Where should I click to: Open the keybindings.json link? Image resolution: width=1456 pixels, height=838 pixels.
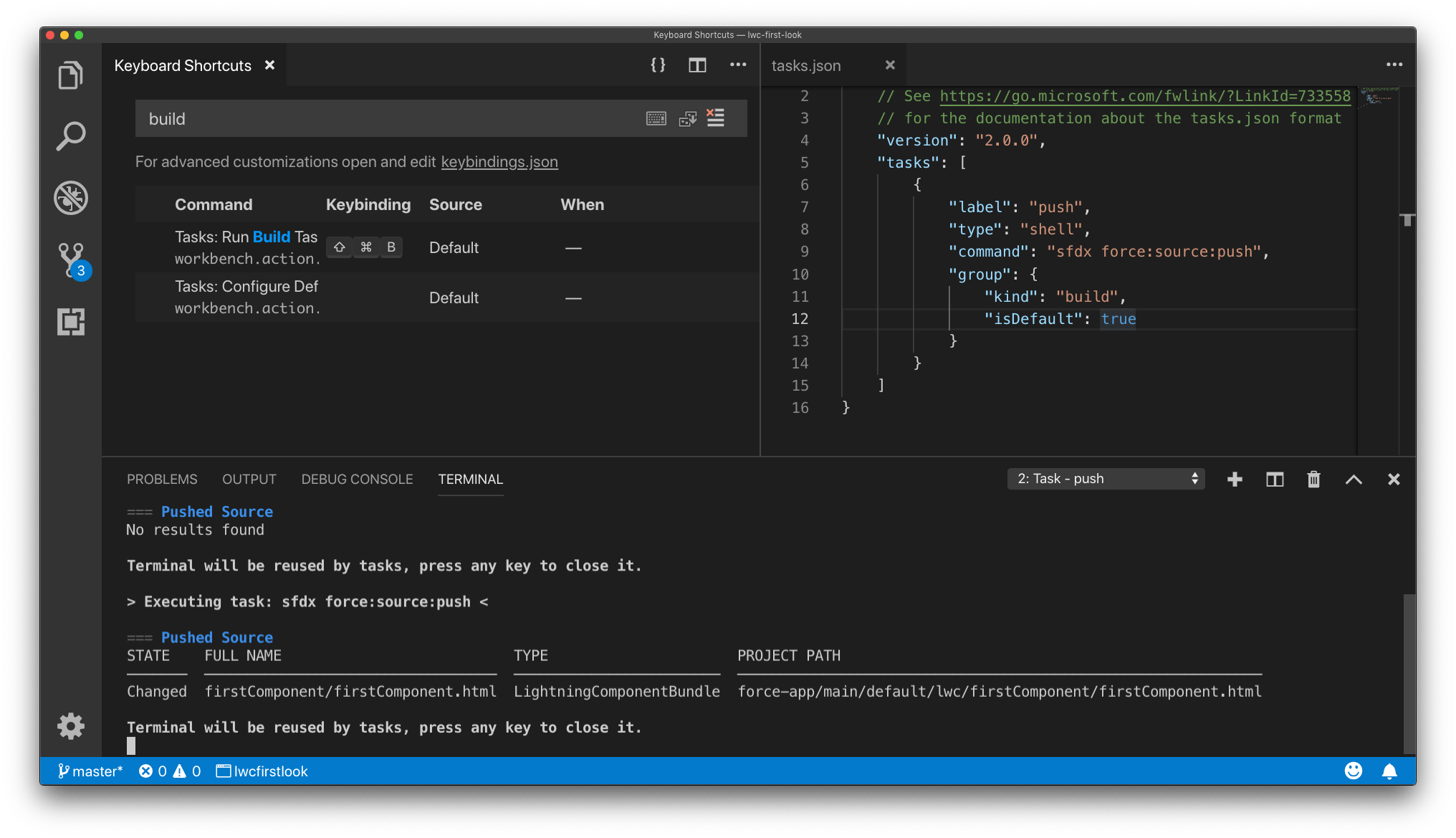[x=499, y=162]
